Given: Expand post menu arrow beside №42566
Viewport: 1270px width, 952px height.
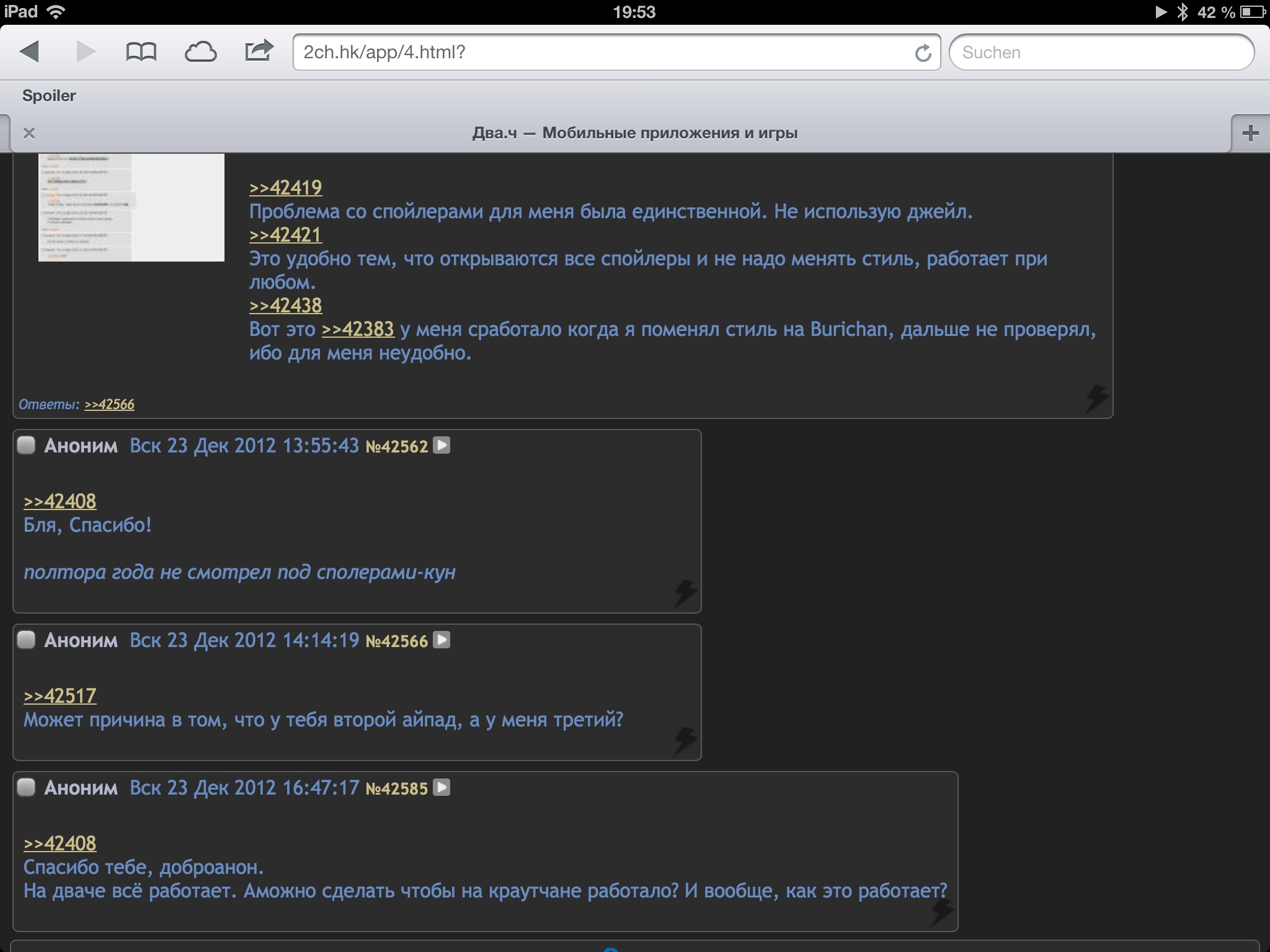Looking at the screenshot, I should [442, 640].
